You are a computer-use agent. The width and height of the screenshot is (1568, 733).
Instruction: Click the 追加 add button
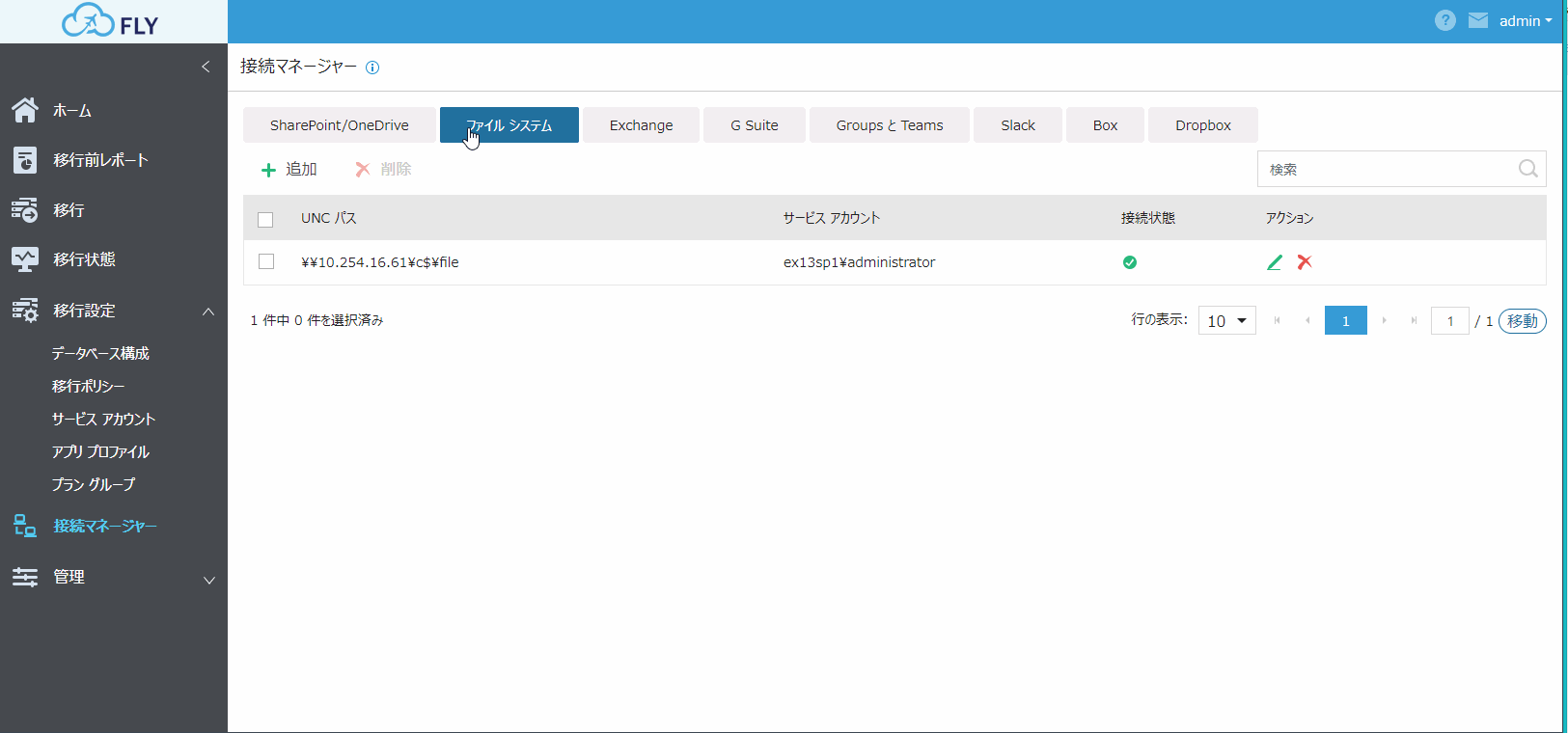(x=289, y=169)
